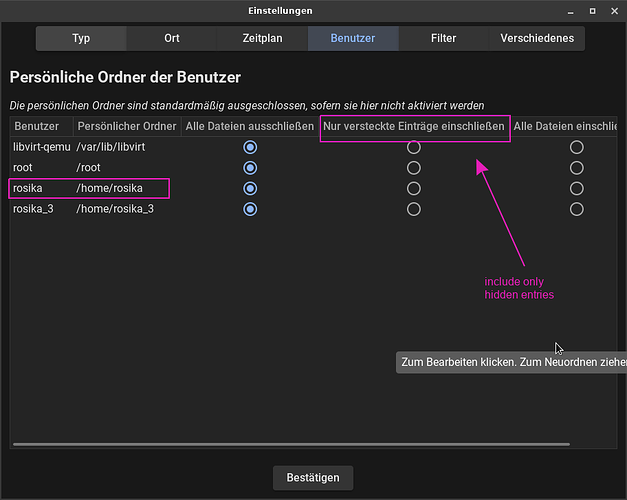
Task: Click the horizontal scrollbar below the user table
Action: pos(290,444)
